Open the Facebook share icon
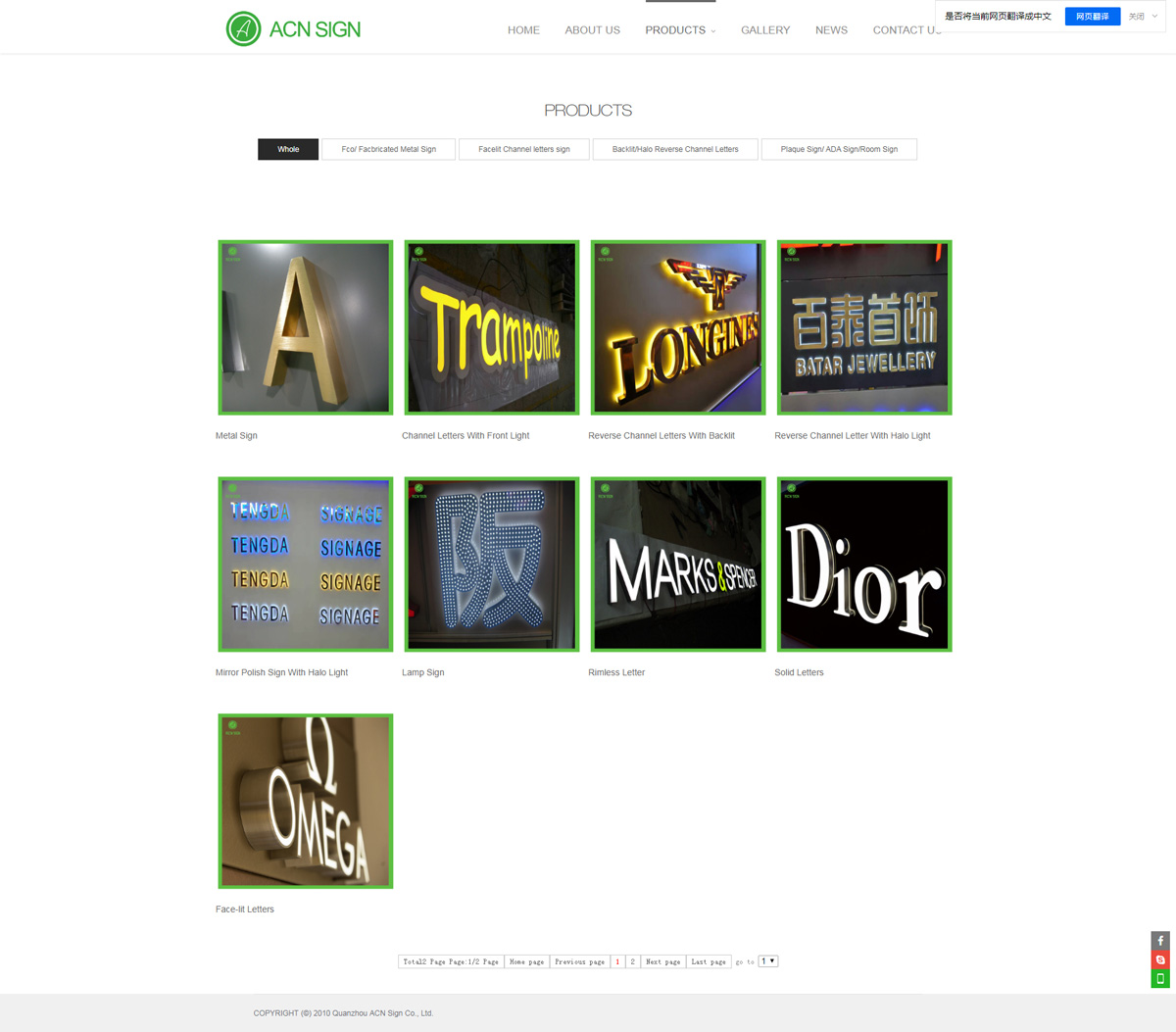The image size is (1176, 1032). pos(1160,941)
